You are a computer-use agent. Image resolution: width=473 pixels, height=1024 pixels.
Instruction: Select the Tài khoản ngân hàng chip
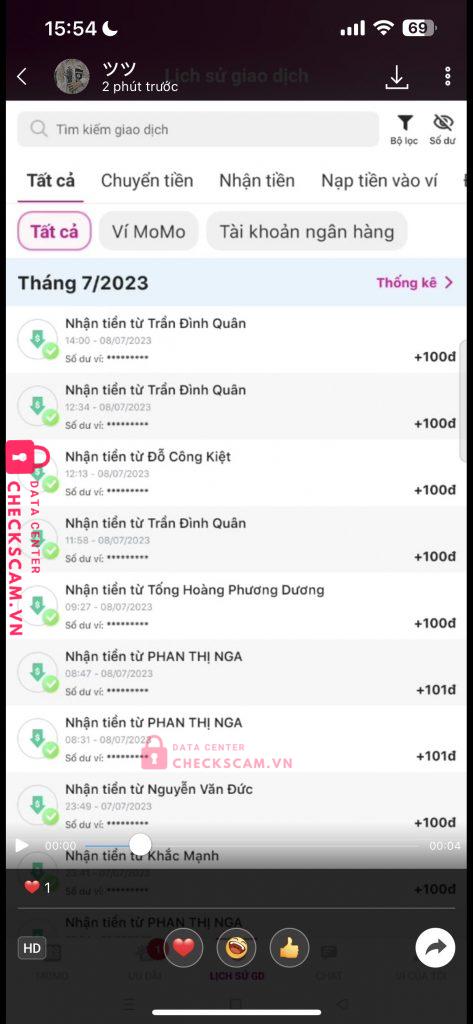(307, 231)
